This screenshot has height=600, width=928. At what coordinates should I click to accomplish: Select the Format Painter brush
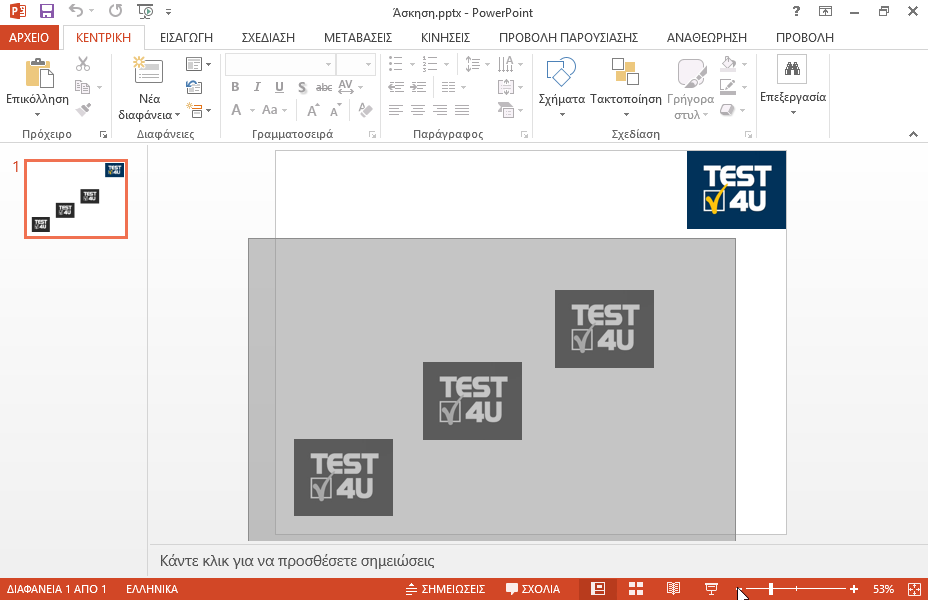(x=83, y=109)
